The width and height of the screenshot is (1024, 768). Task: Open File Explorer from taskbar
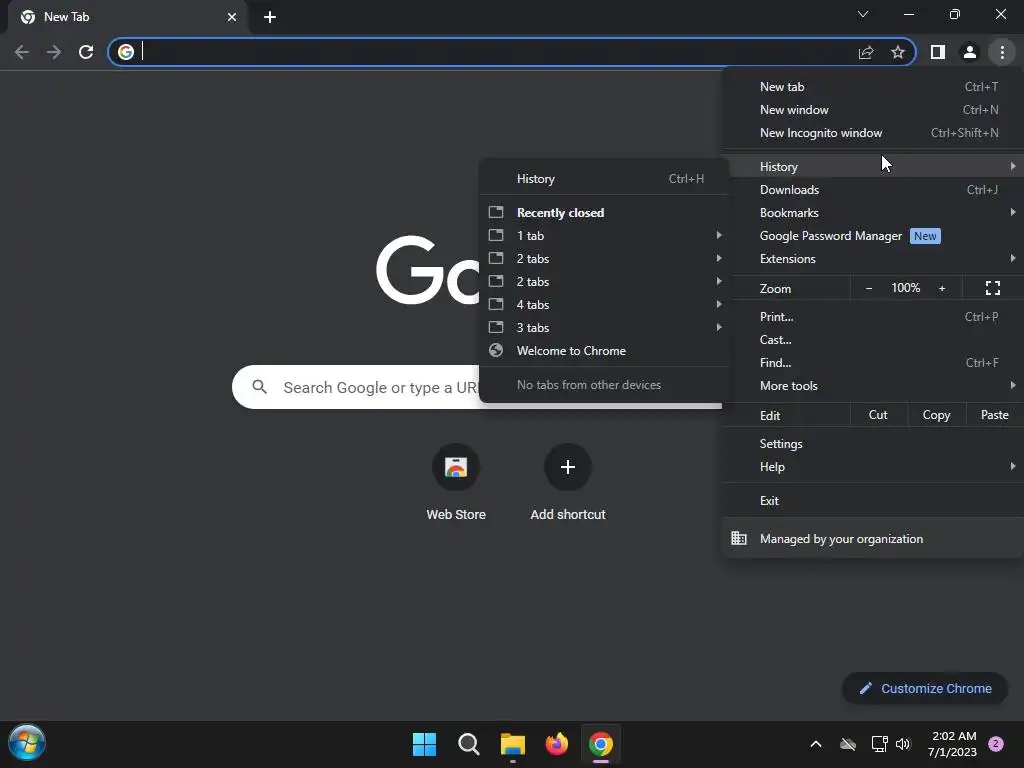[513, 744]
